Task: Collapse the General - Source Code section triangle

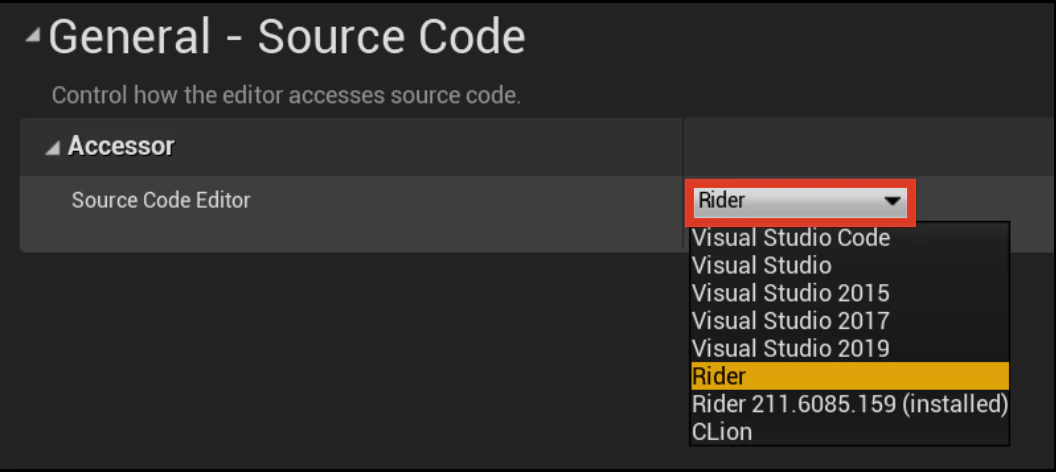Action: pyautogui.click(x=32, y=38)
